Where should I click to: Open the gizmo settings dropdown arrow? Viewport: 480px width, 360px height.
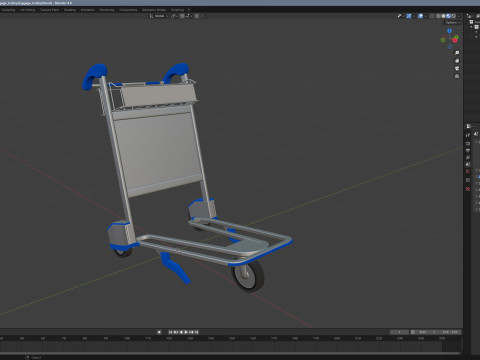tap(414, 16)
